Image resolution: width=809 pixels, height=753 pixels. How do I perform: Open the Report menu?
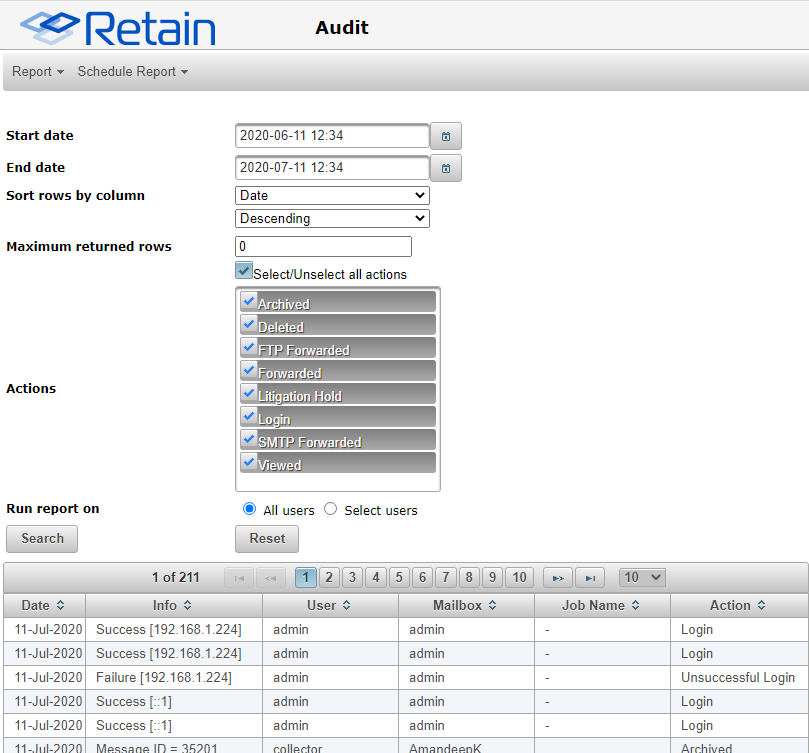(38, 72)
